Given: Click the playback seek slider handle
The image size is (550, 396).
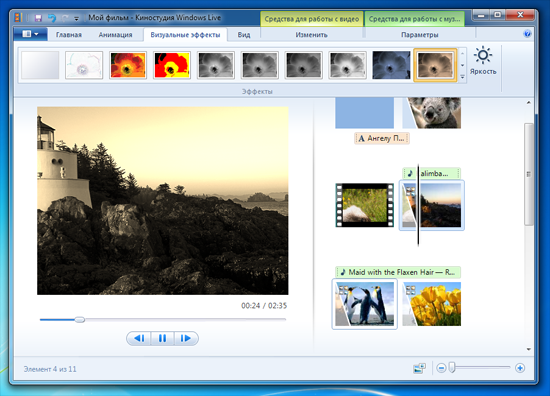Looking at the screenshot, I should point(80,320).
